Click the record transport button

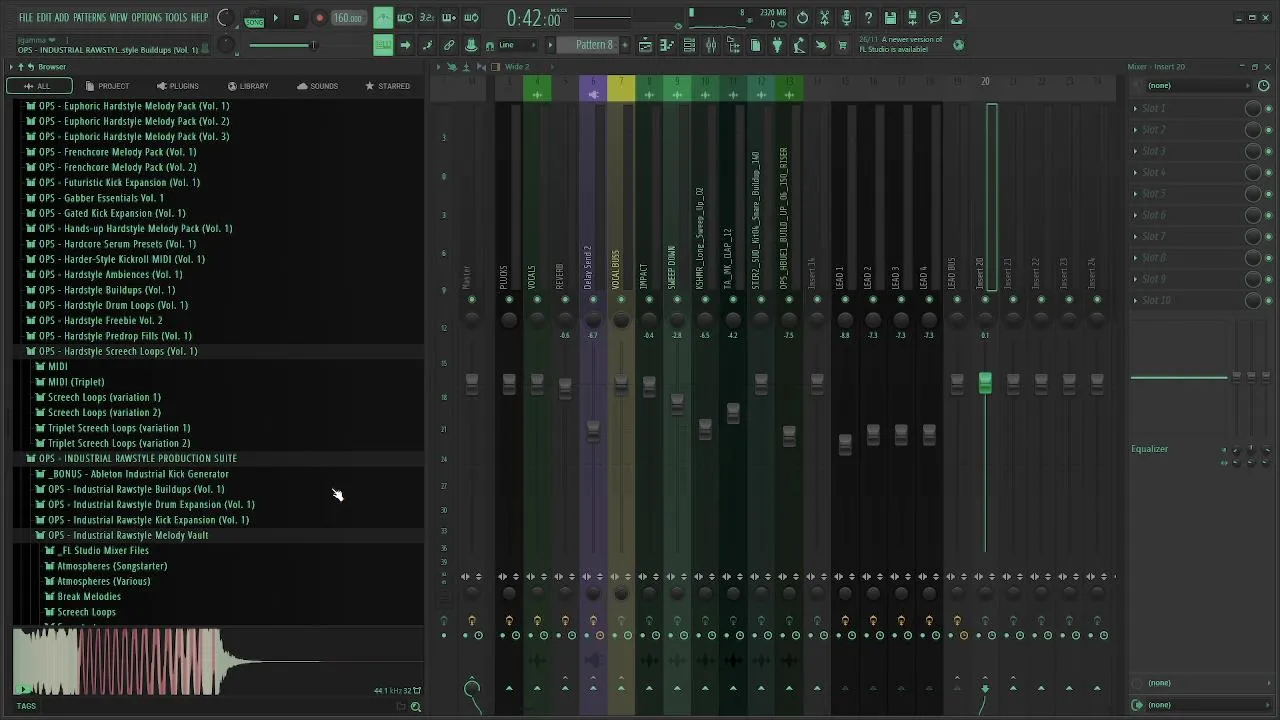(x=319, y=17)
